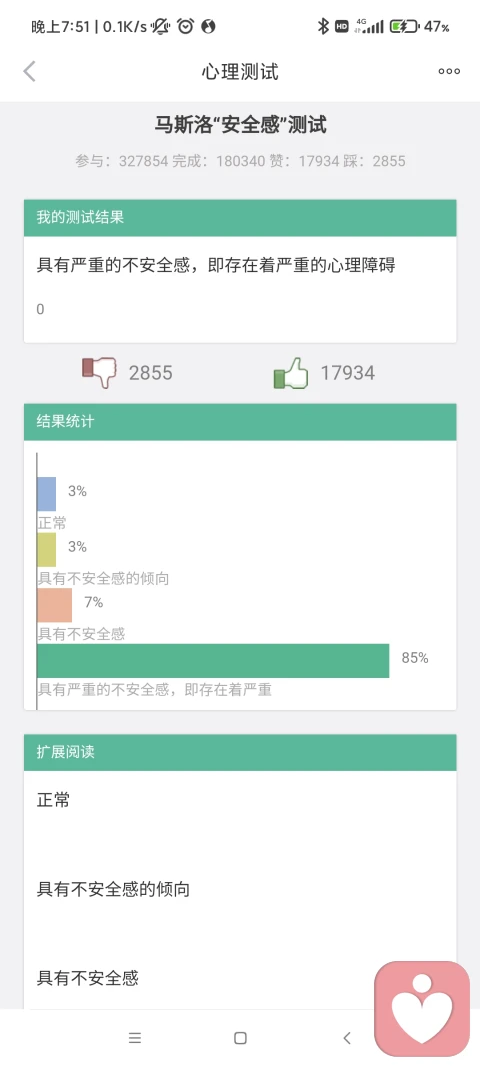This screenshot has width=480, height=1067.
Task: Tap the 我的测试结果 section header
Action: point(240,218)
